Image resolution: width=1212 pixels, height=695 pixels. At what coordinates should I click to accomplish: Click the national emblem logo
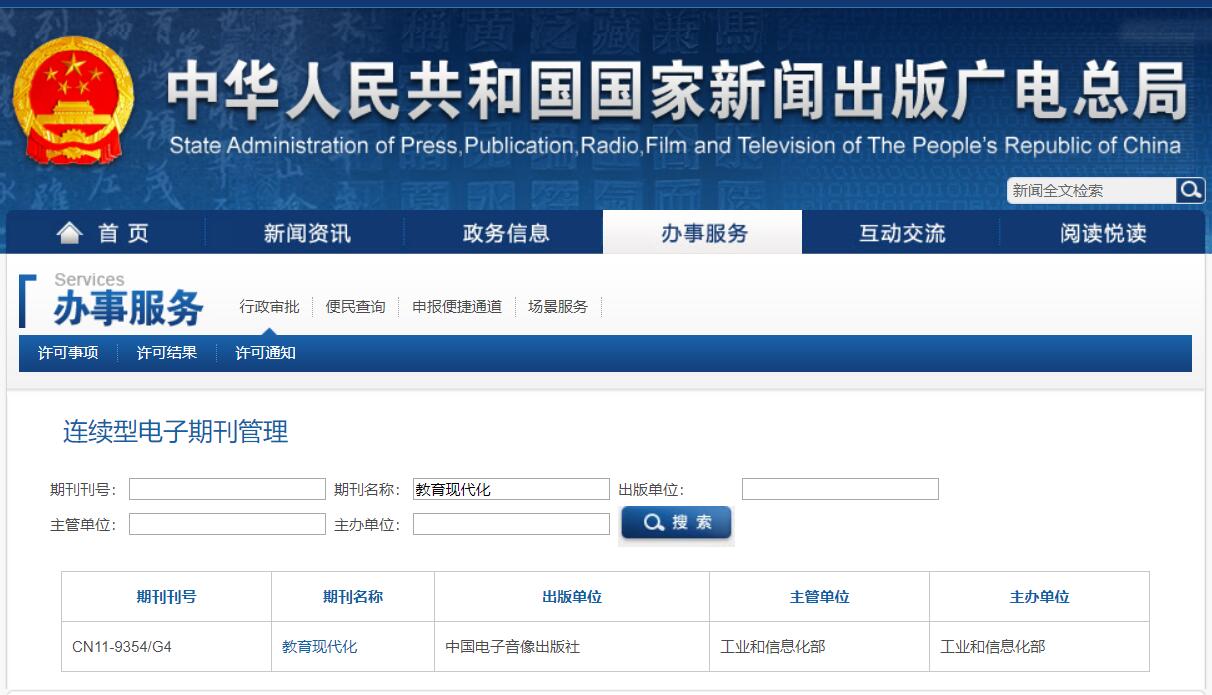pyautogui.click(x=73, y=101)
